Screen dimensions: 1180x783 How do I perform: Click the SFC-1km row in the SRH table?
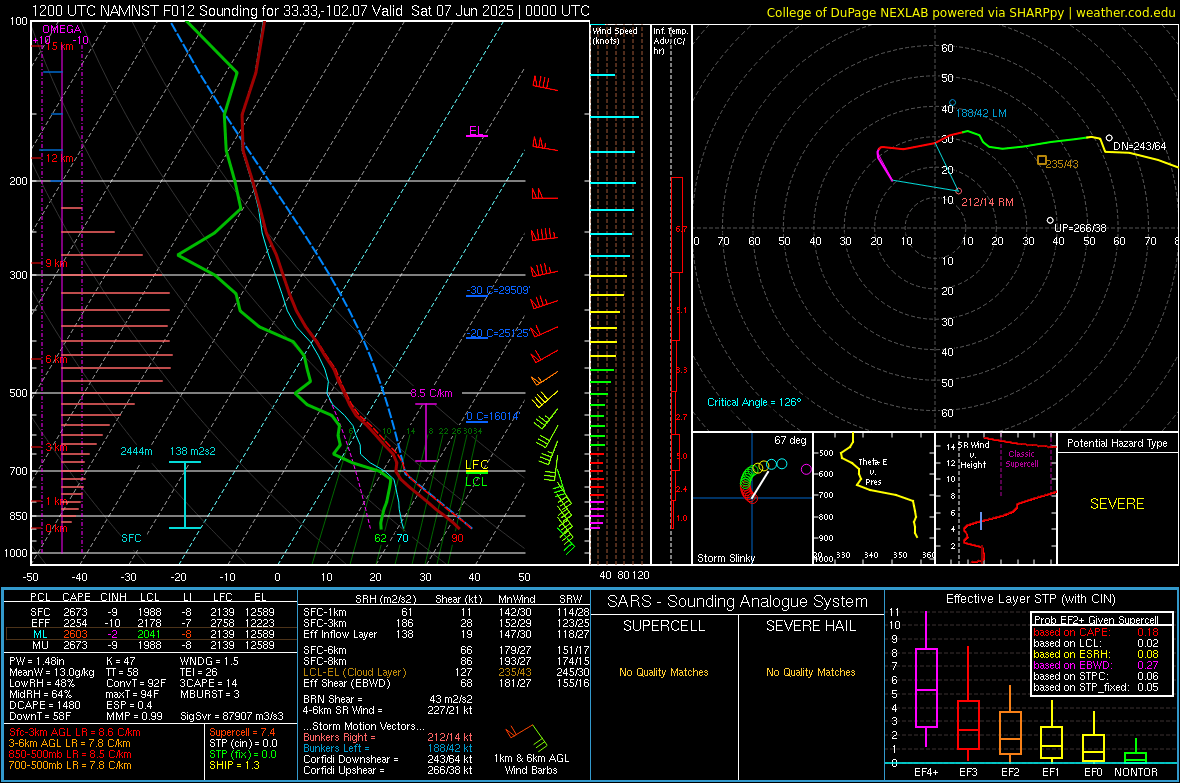(x=446, y=612)
